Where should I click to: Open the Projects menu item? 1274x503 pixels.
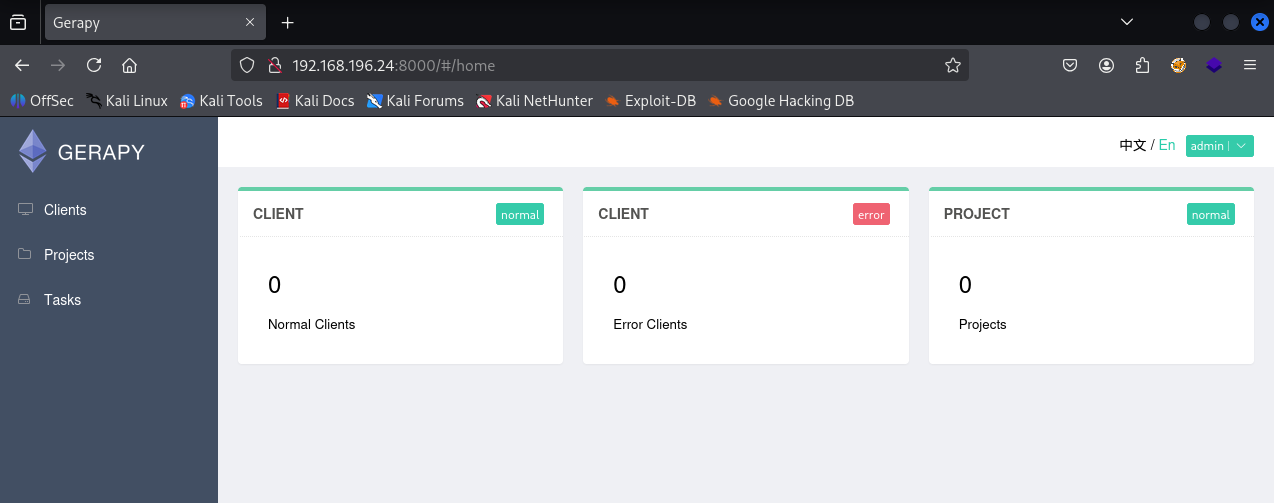coord(69,255)
